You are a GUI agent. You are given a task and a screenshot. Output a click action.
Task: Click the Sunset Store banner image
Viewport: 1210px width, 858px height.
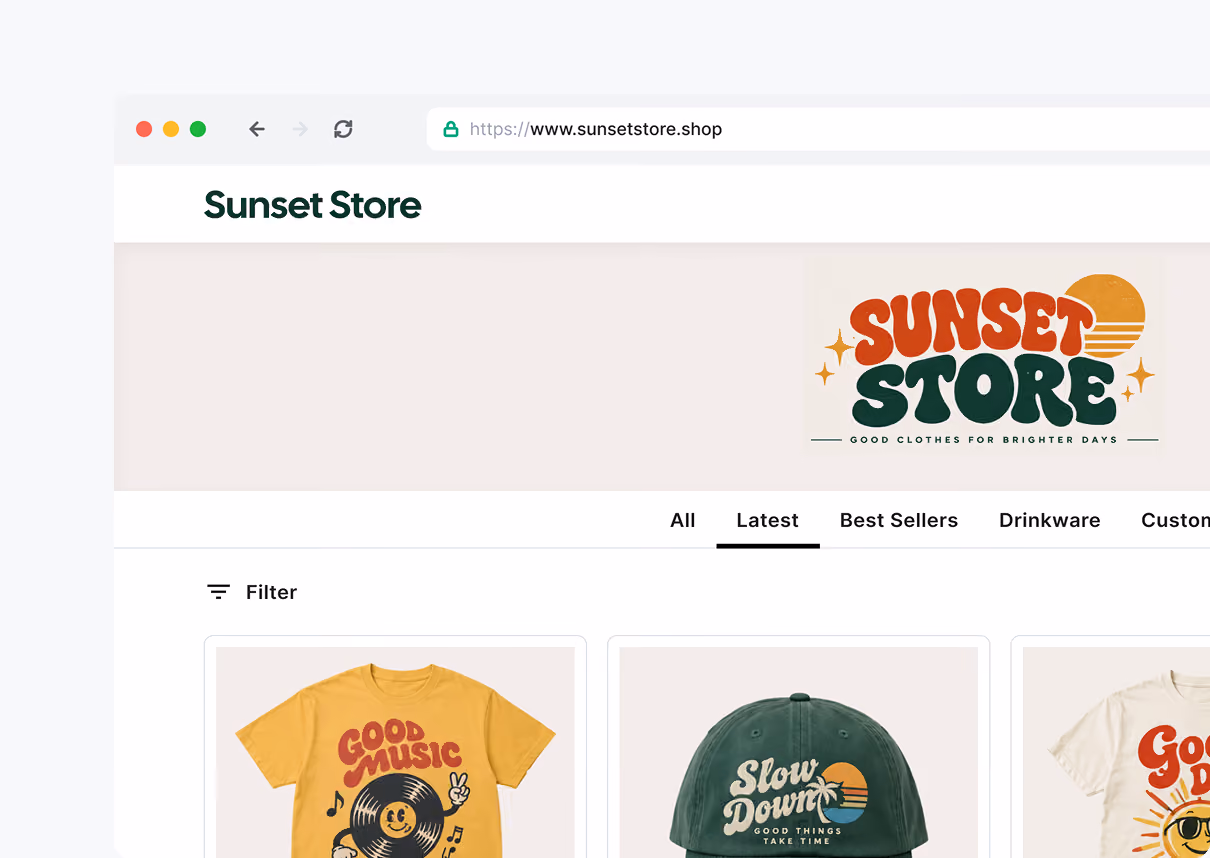click(x=984, y=357)
